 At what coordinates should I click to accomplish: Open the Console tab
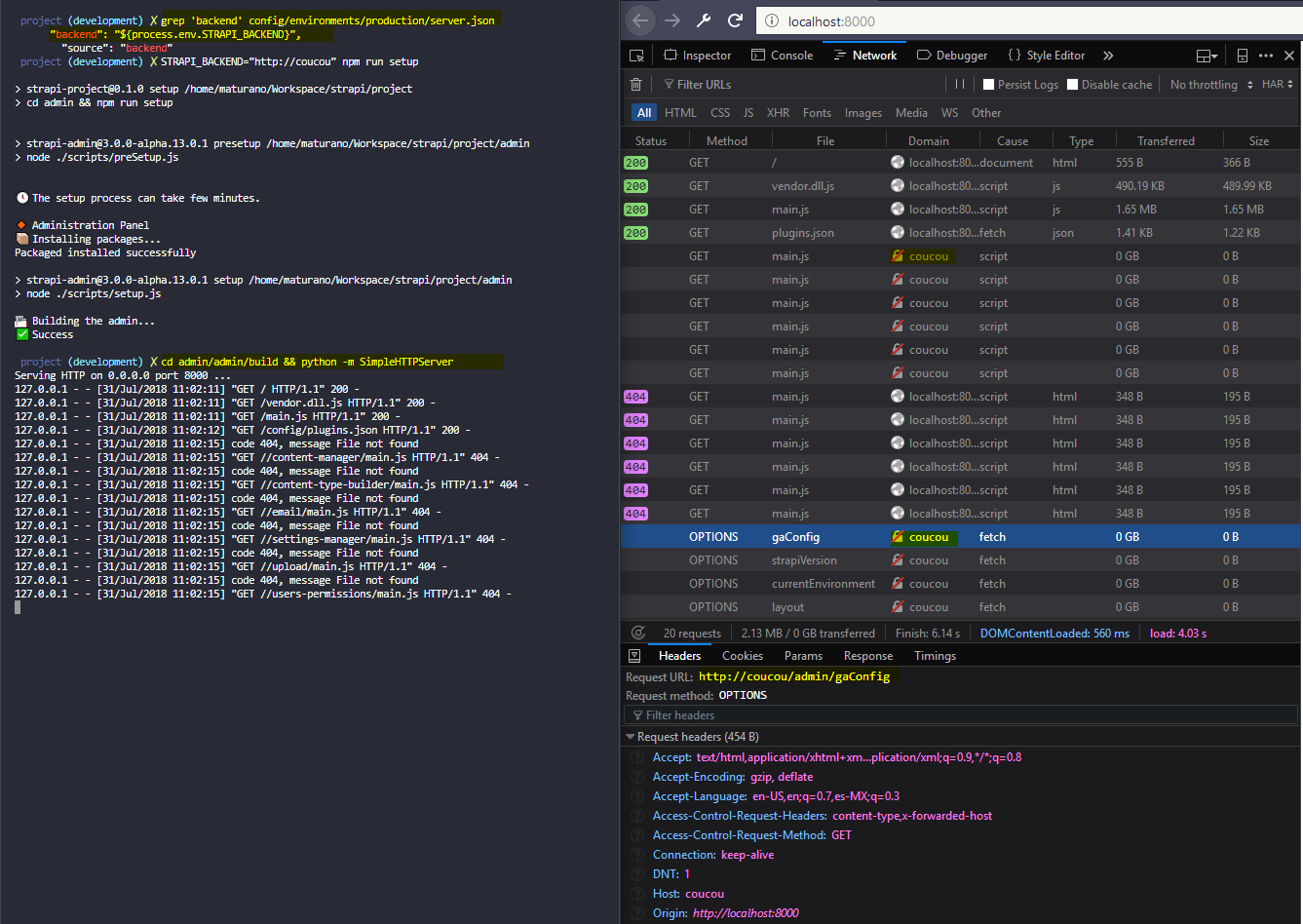tap(783, 56)
